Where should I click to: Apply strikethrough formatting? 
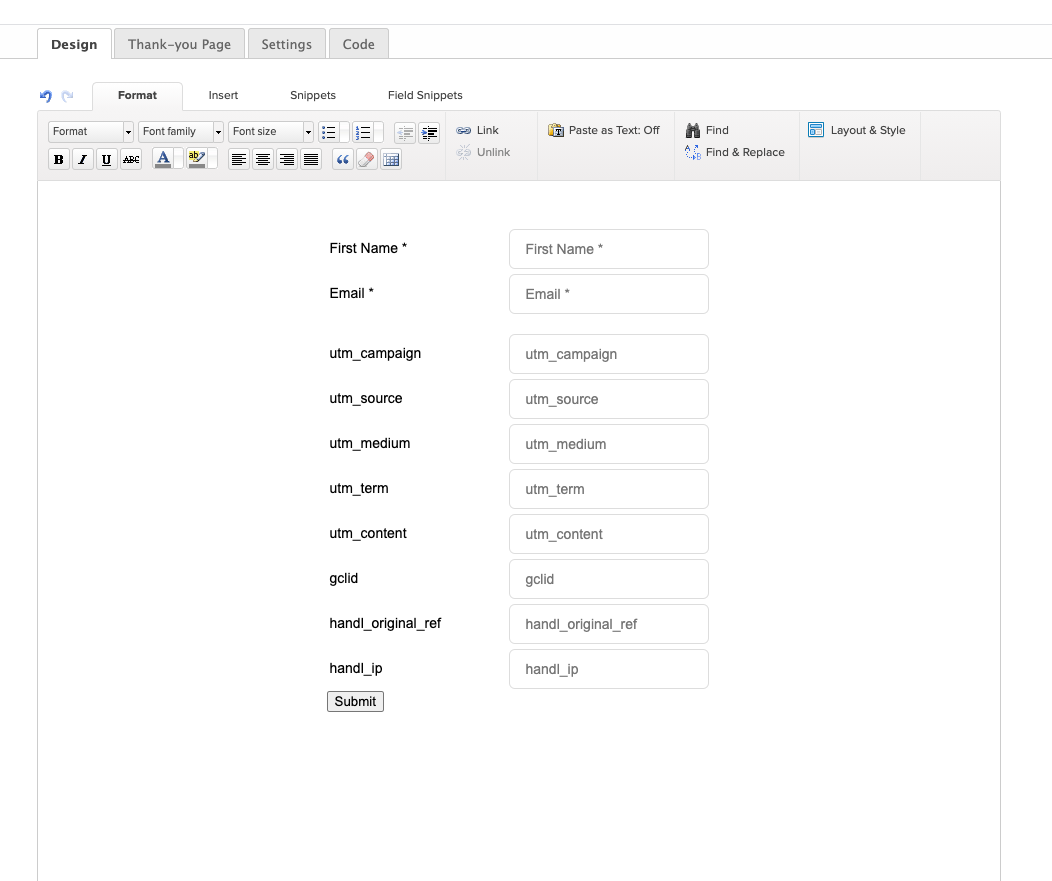(131, 159)
